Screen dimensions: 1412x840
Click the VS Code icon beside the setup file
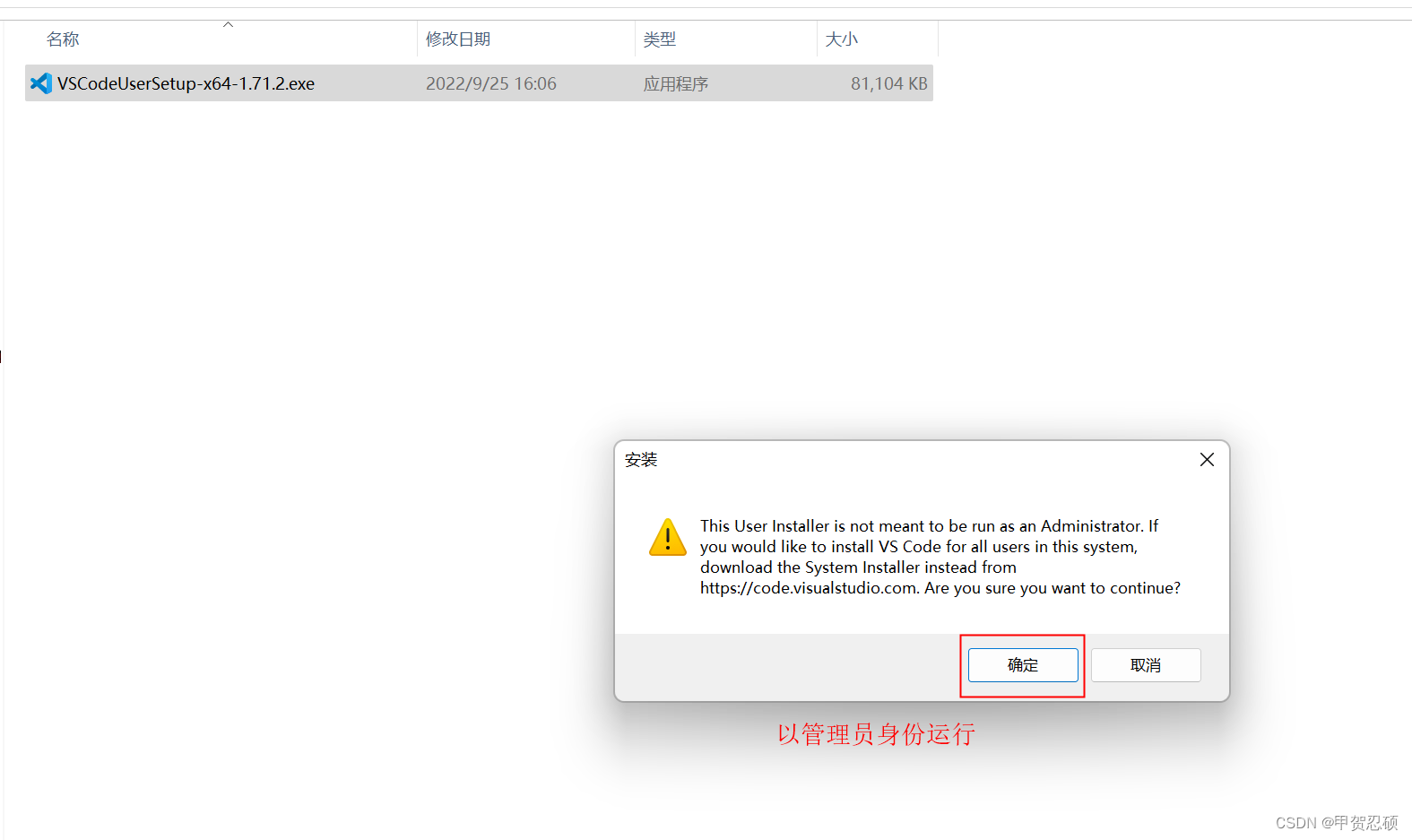point(40,83)
